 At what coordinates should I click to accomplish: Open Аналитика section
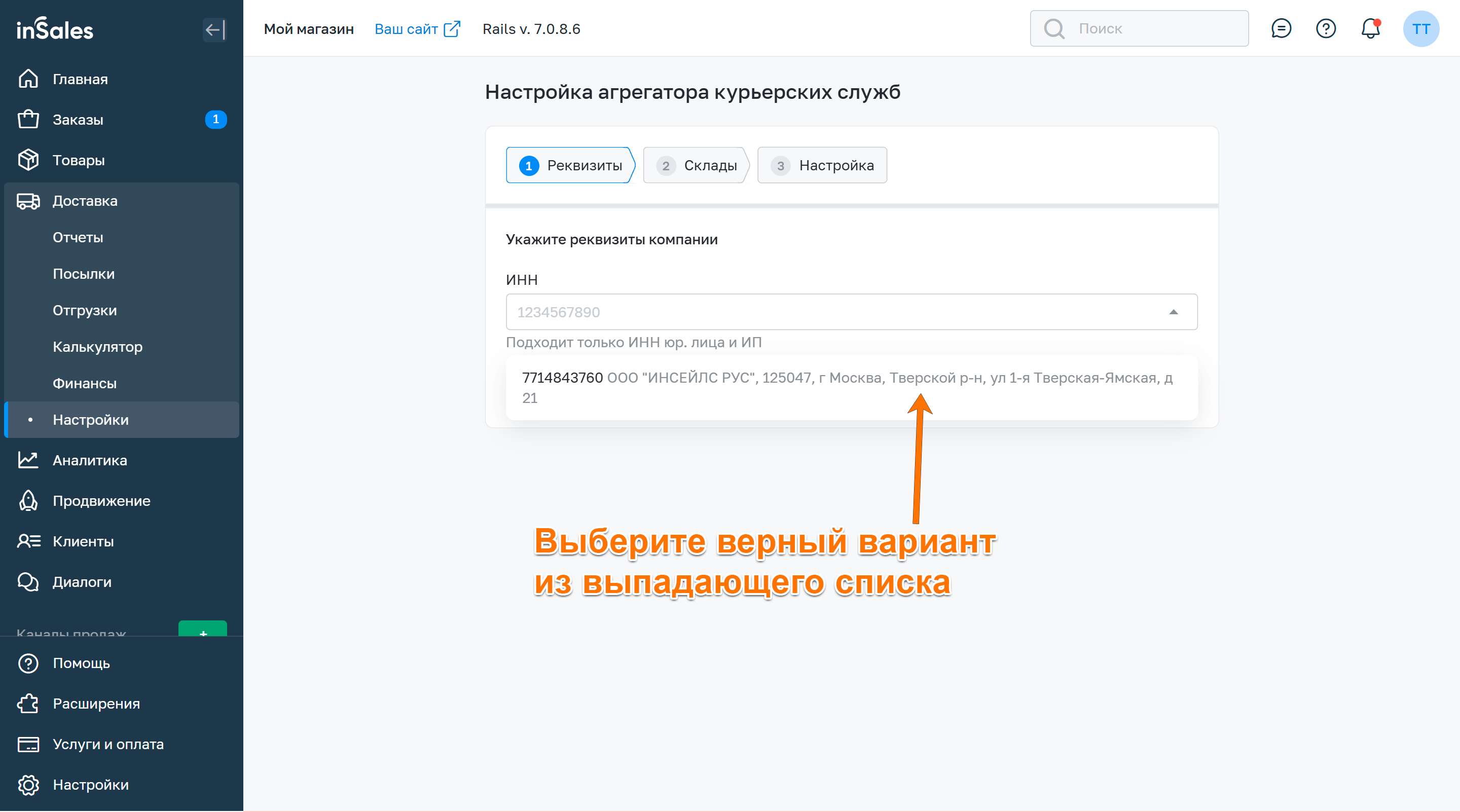(x=90, y=460)
